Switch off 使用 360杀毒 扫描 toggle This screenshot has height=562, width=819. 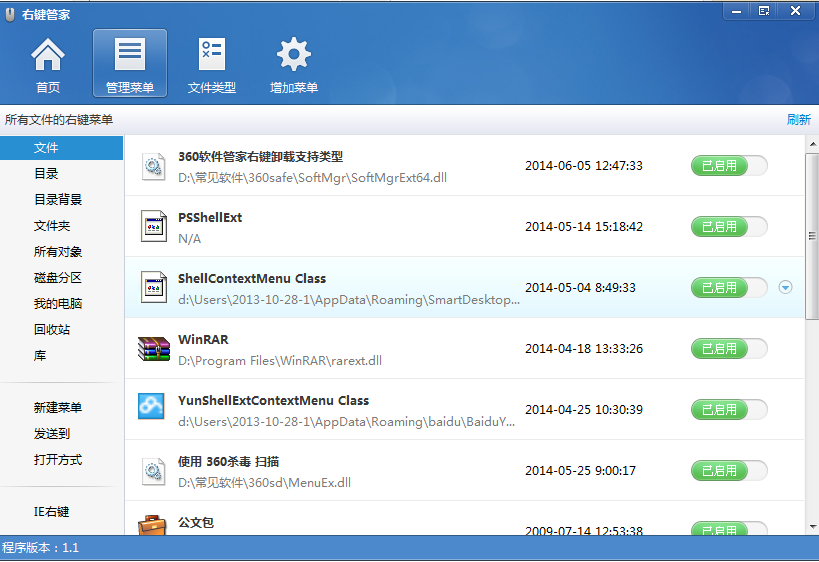coord(729,470)
